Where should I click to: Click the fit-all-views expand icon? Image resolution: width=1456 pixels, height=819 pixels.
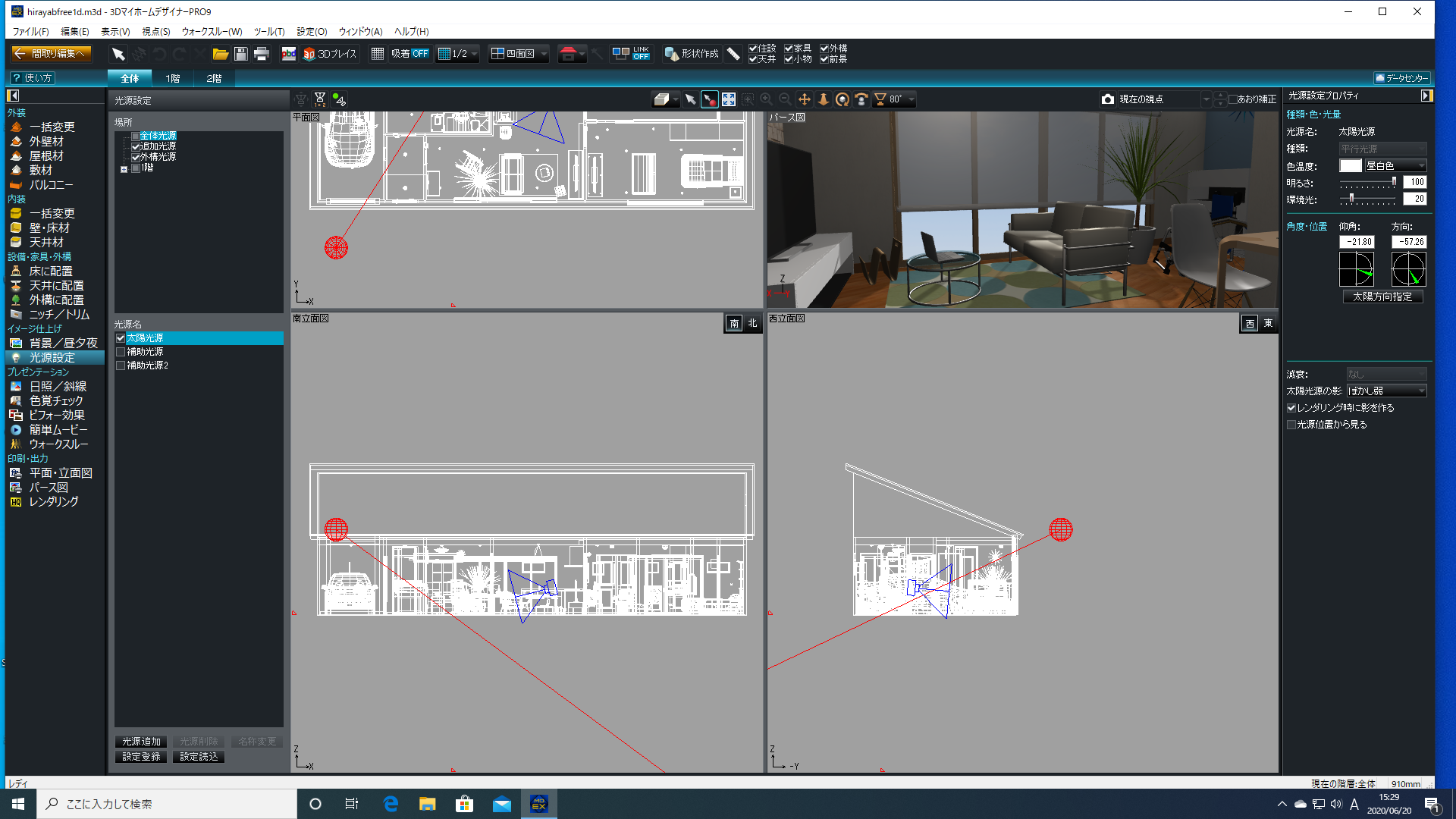tap(729, 99)
